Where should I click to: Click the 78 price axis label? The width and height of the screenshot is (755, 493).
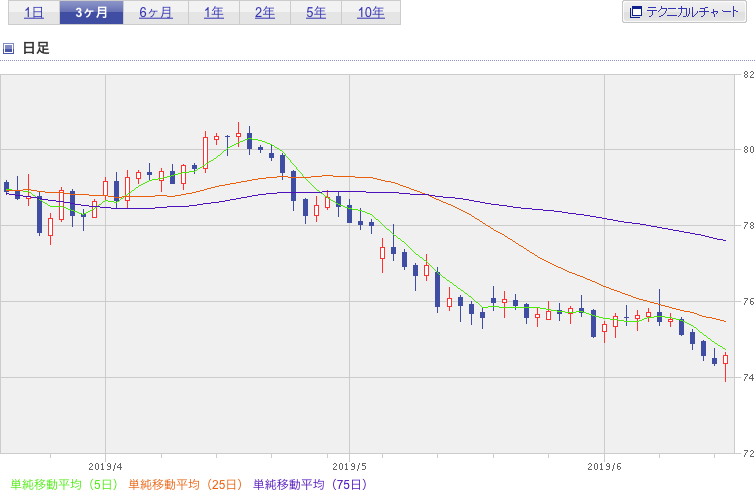748,226
